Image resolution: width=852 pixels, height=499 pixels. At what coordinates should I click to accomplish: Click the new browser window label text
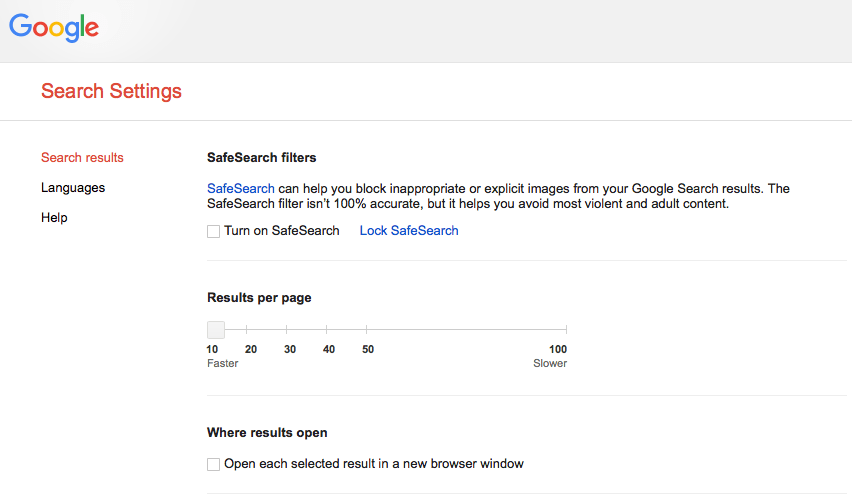point(374,464)
